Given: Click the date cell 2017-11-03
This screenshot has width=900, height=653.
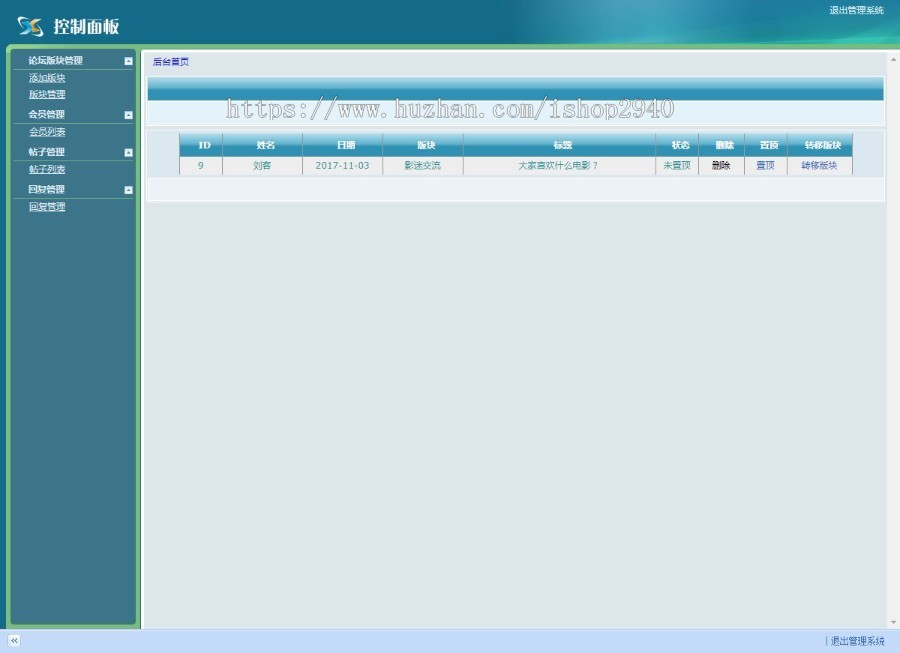Looking at the screenshot, I should coord(342,165).
